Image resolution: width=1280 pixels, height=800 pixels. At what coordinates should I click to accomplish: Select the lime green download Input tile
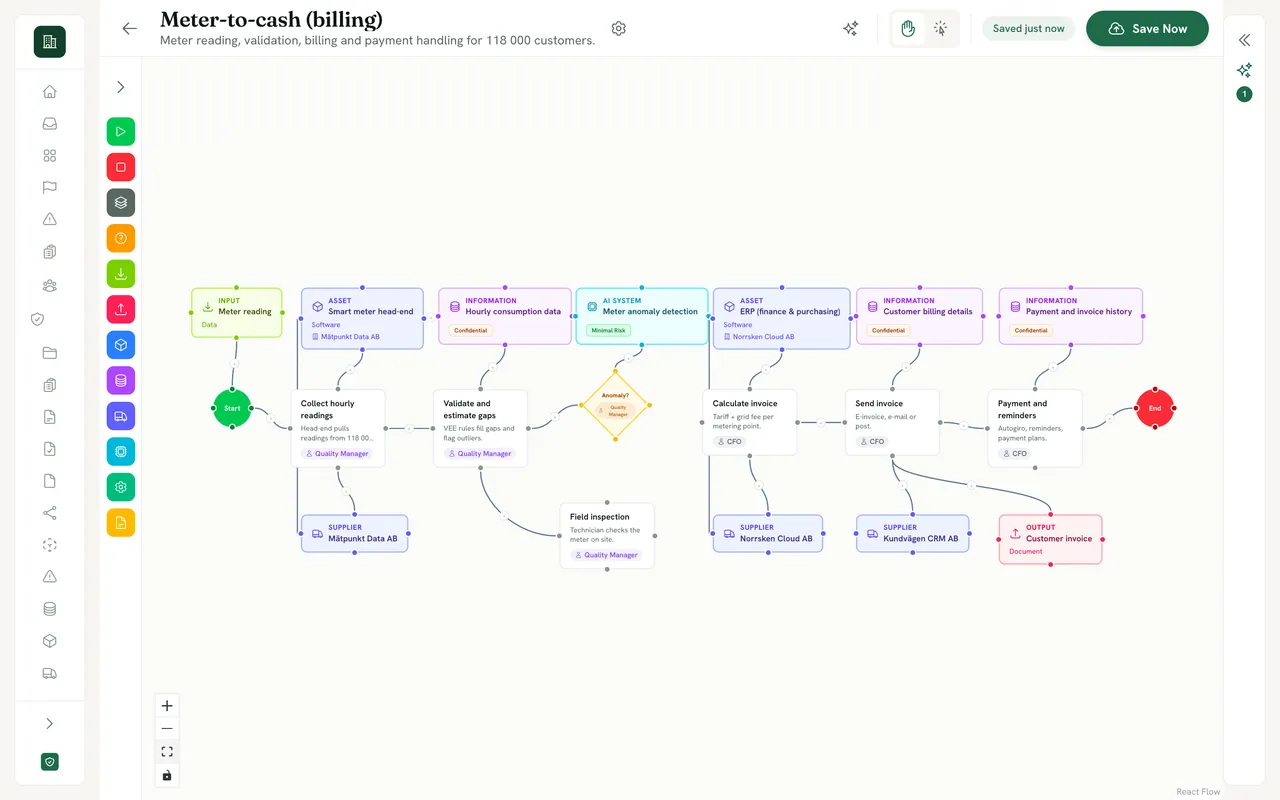[x=121, y=274]
